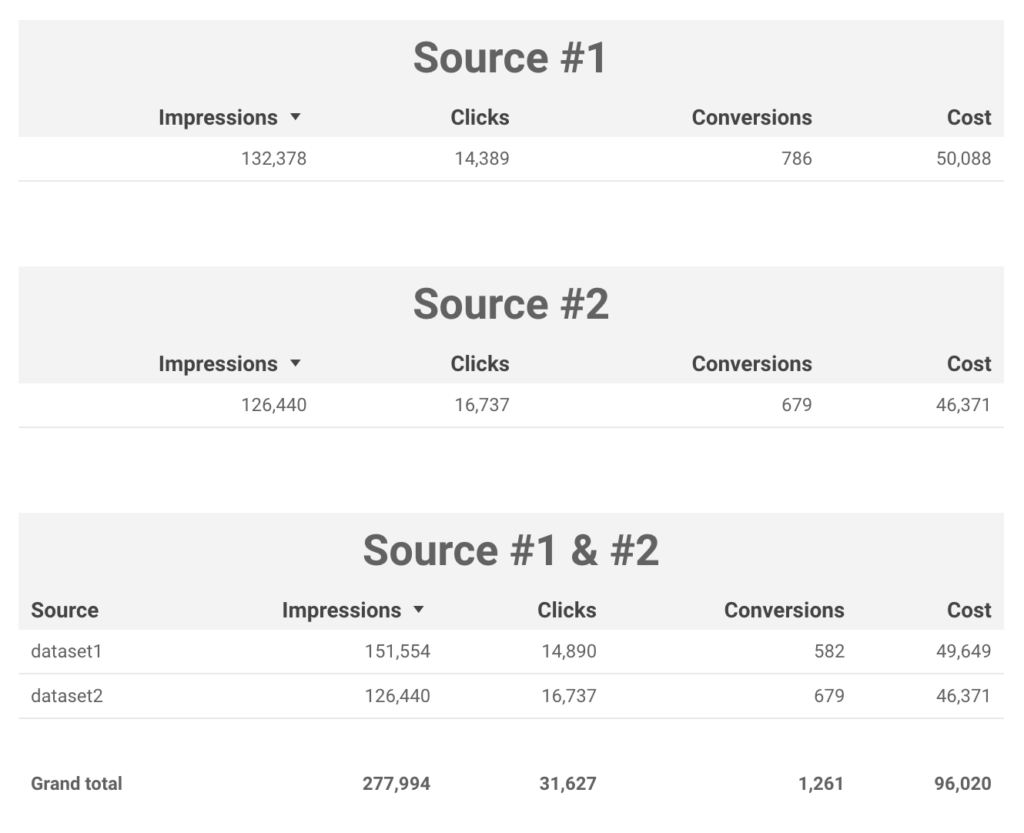Sort Source #2 table by Cost
Viewport: 1024px width, 833px height.
pos(968,364)
